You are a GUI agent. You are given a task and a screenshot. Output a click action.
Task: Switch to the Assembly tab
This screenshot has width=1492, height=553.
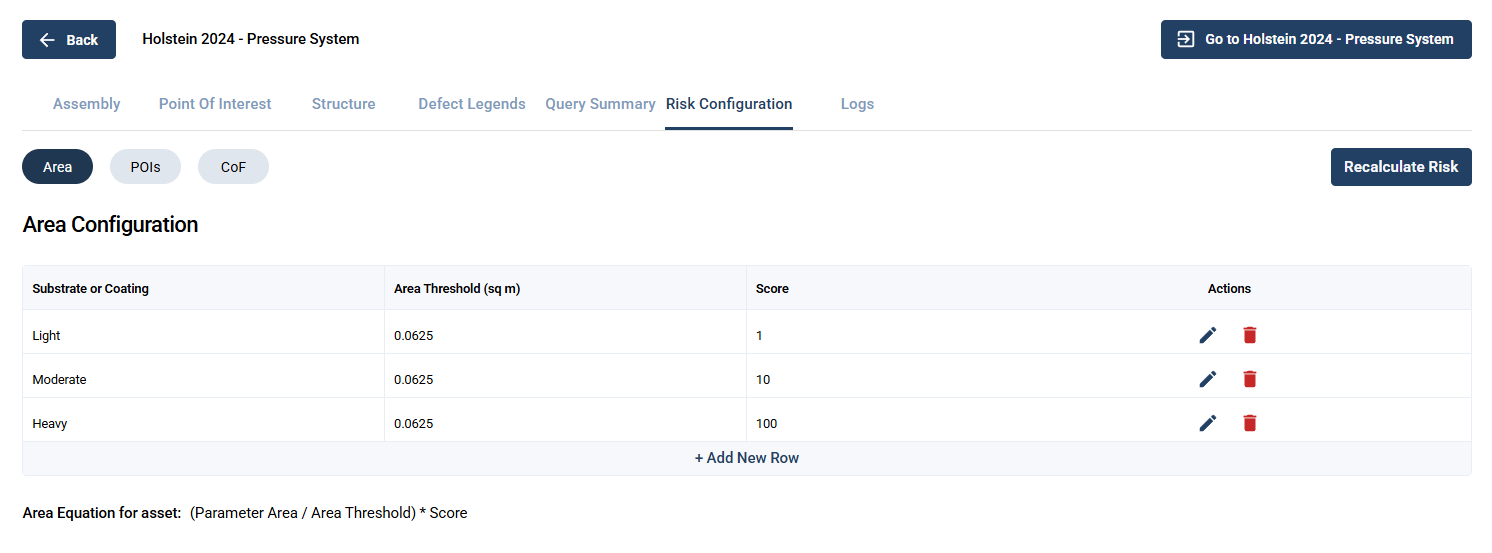point(87,104)
